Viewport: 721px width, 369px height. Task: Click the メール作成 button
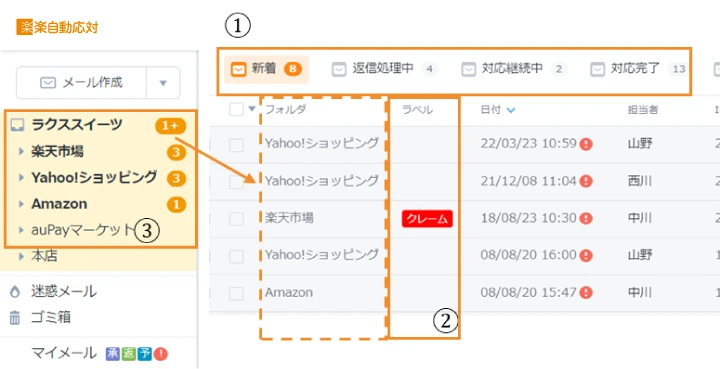click(81, 83)
